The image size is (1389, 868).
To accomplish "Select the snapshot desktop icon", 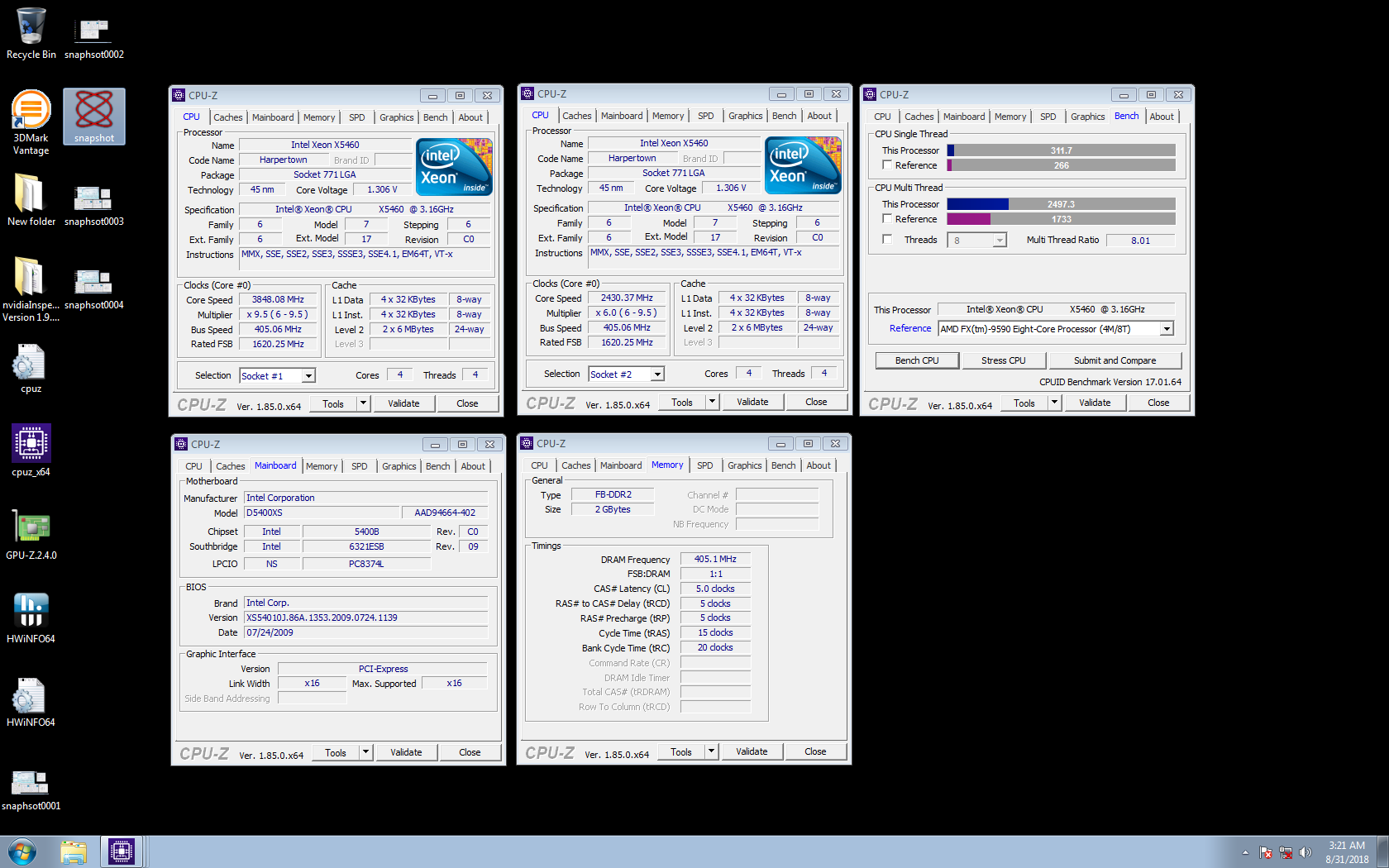I will (94, 117).
